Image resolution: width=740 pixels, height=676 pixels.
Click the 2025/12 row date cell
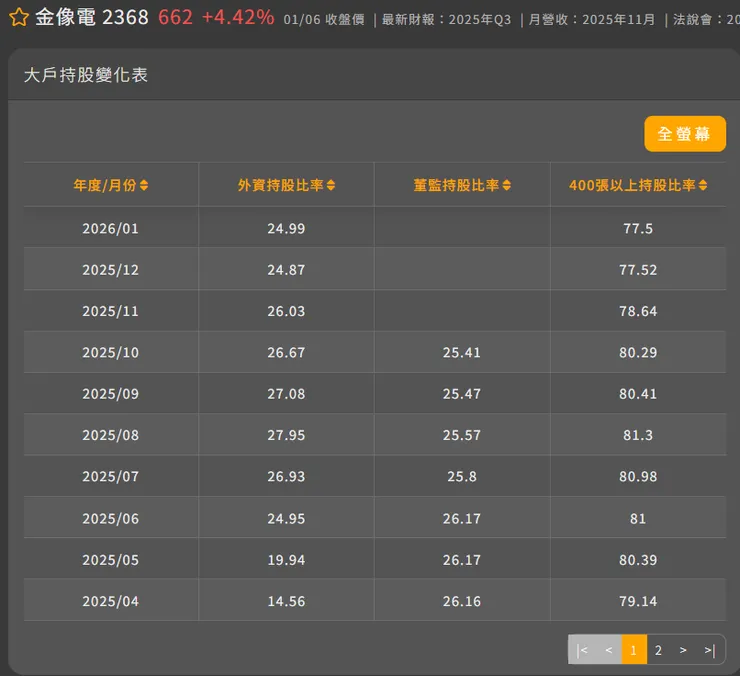(110, 270)
